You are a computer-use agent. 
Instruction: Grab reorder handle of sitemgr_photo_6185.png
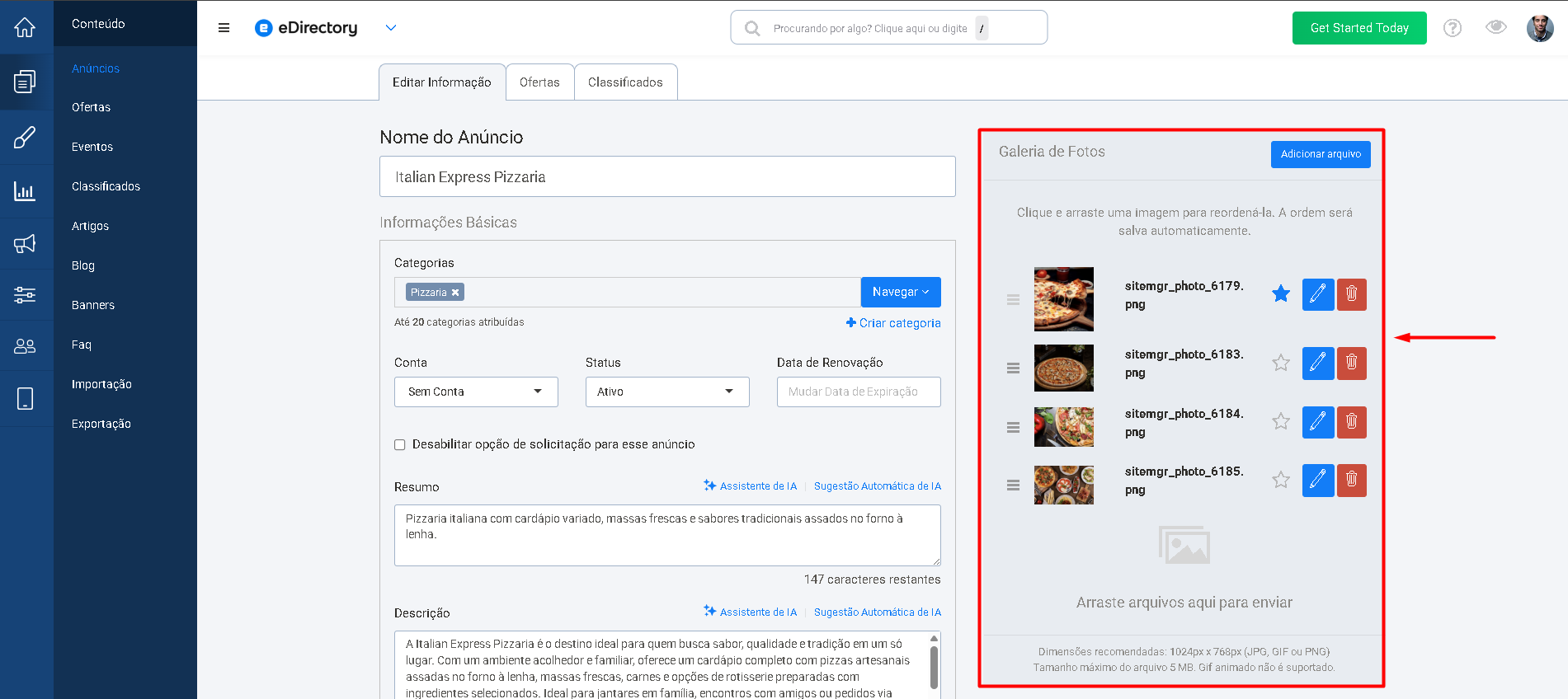click(1013, 486)
